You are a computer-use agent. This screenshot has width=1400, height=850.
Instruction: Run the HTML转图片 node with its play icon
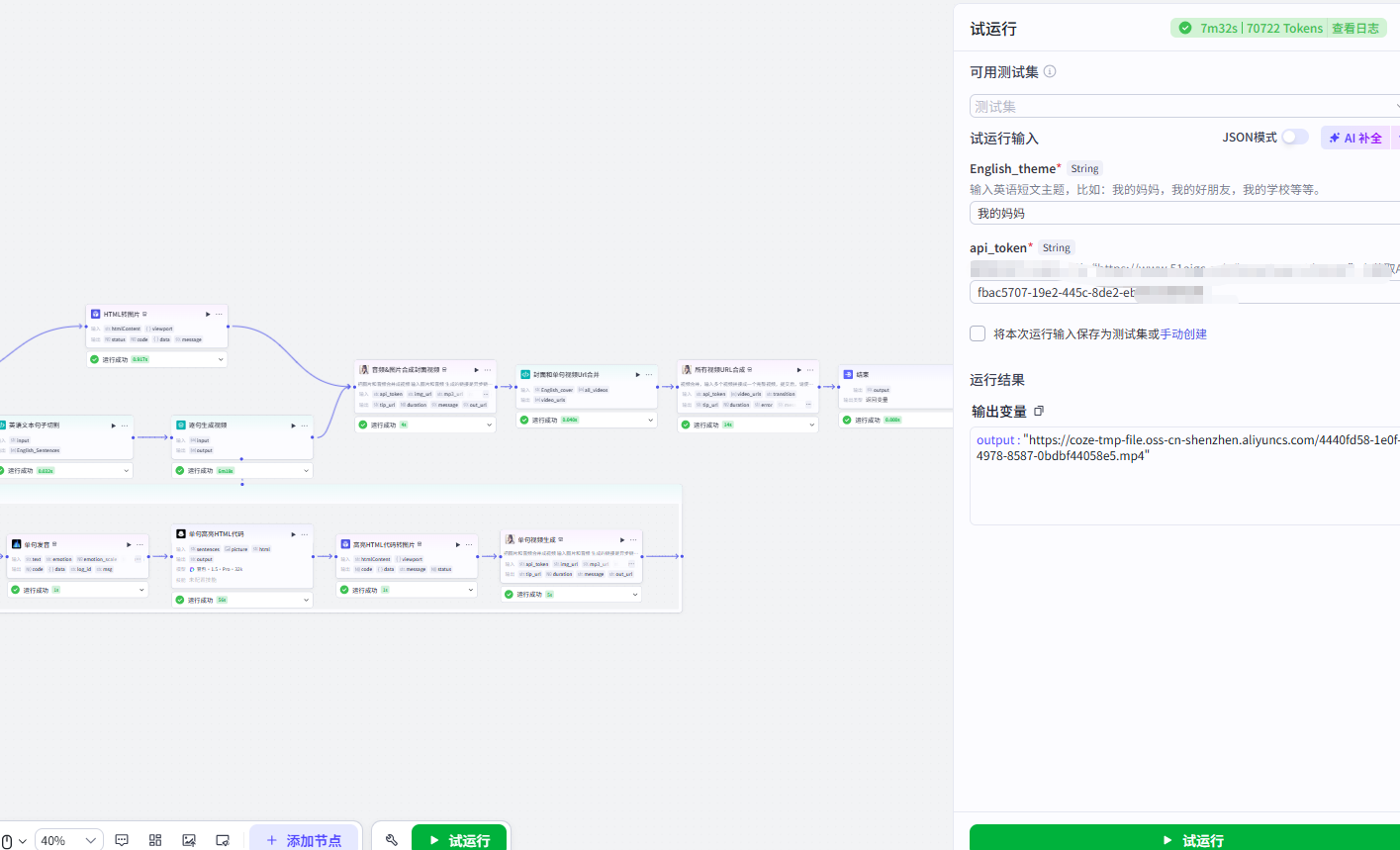pyautogui.click(x=208, y=314)
